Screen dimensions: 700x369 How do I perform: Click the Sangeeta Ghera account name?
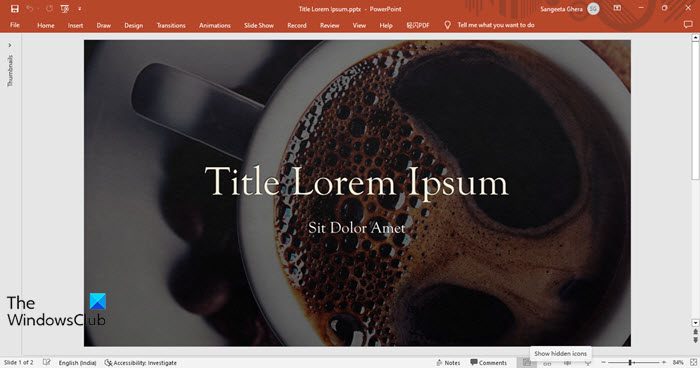tap(561, 9)
